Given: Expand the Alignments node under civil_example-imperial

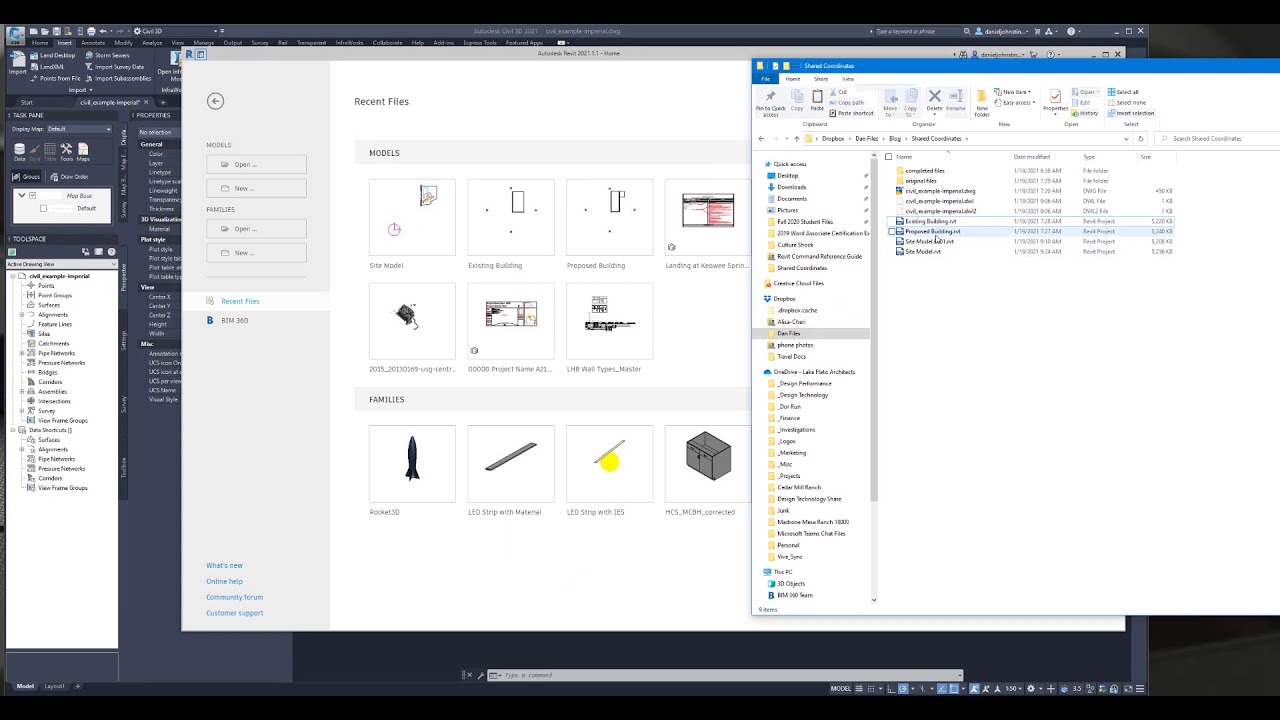Looking at the screenshot, I should tap(22, 315).
